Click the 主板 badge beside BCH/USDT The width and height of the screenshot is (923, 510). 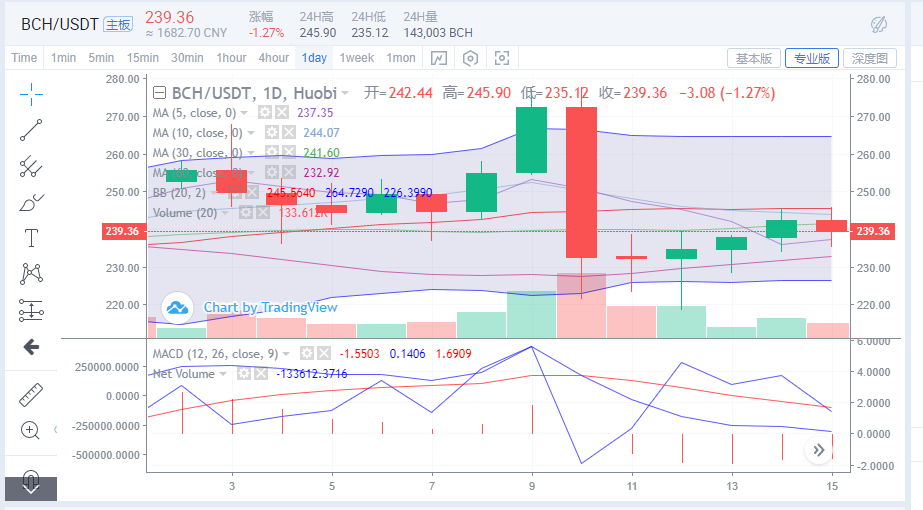click(118, 24)
